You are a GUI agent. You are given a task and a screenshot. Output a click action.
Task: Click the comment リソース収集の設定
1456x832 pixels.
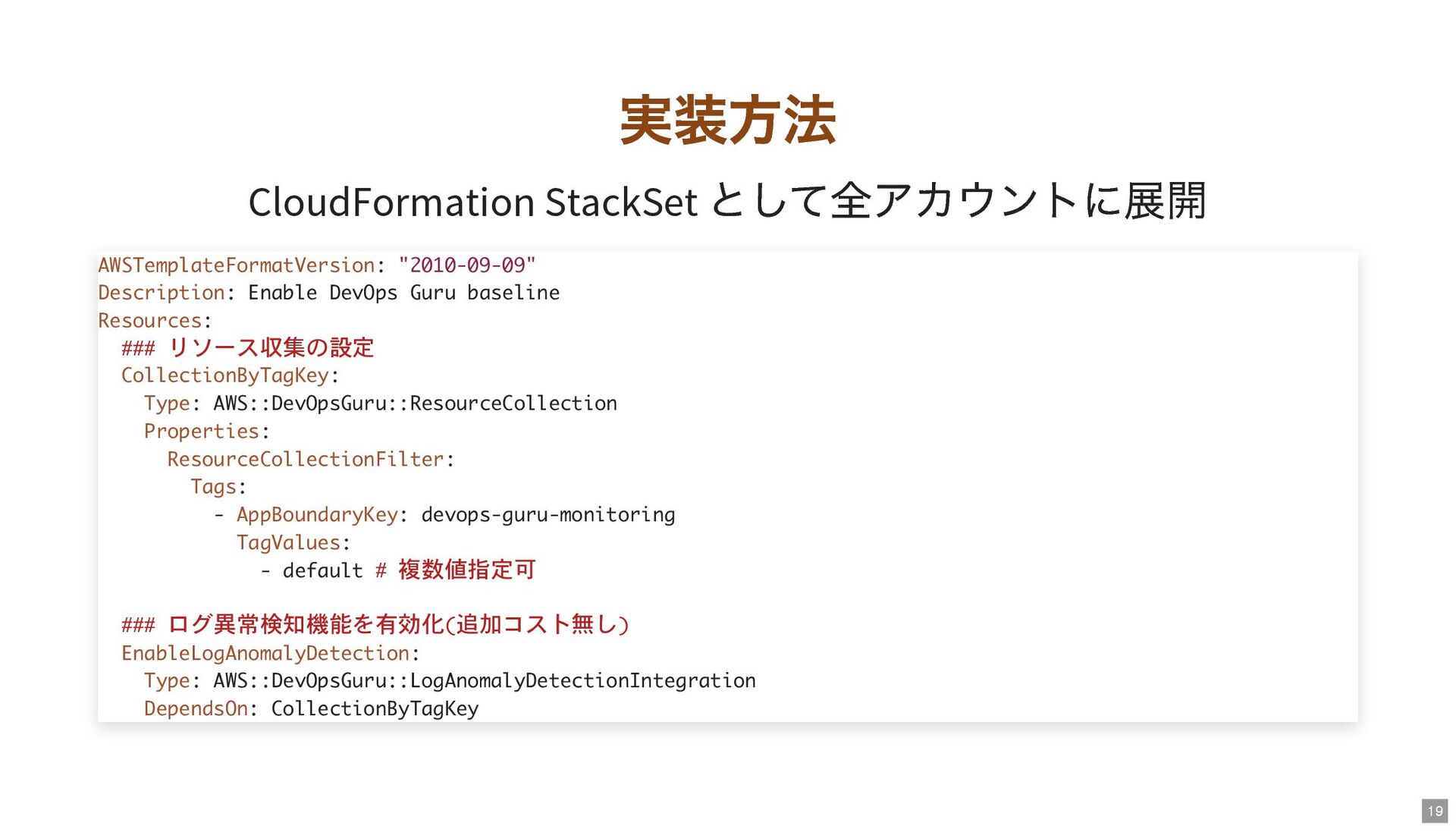(x=271, y=348)
